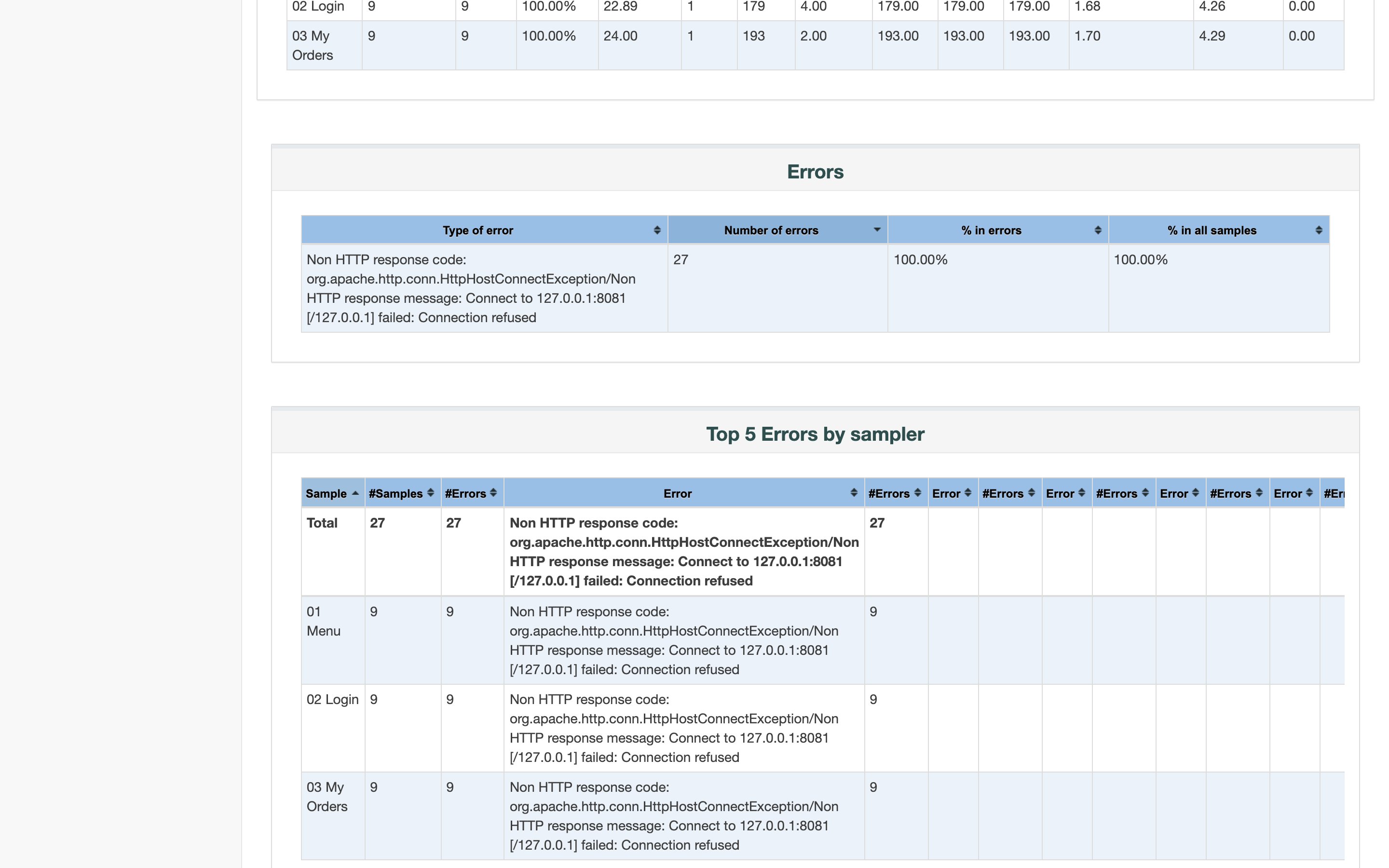The width and height of the screenshot is (1389, 868).
Task: Click 'Top 5 Errors by sampler' heading
Action: click(815, 434)
